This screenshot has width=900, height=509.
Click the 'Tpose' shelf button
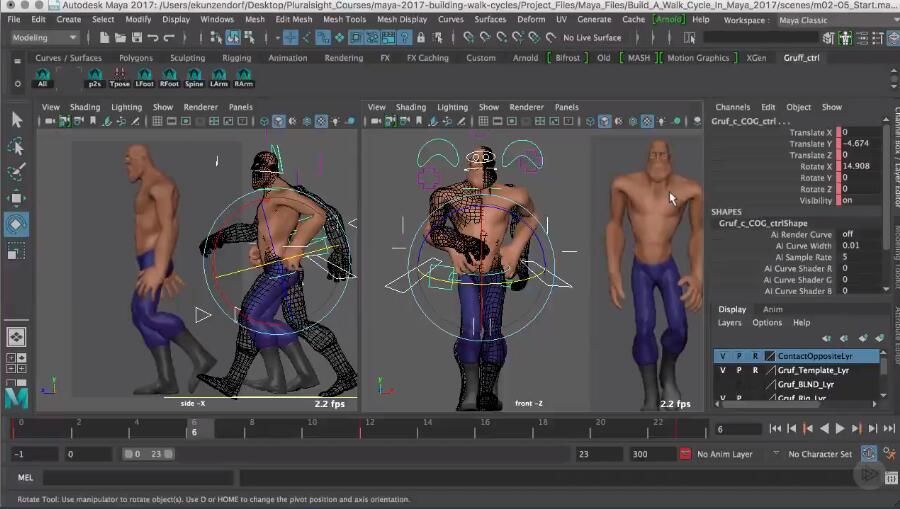119,77
